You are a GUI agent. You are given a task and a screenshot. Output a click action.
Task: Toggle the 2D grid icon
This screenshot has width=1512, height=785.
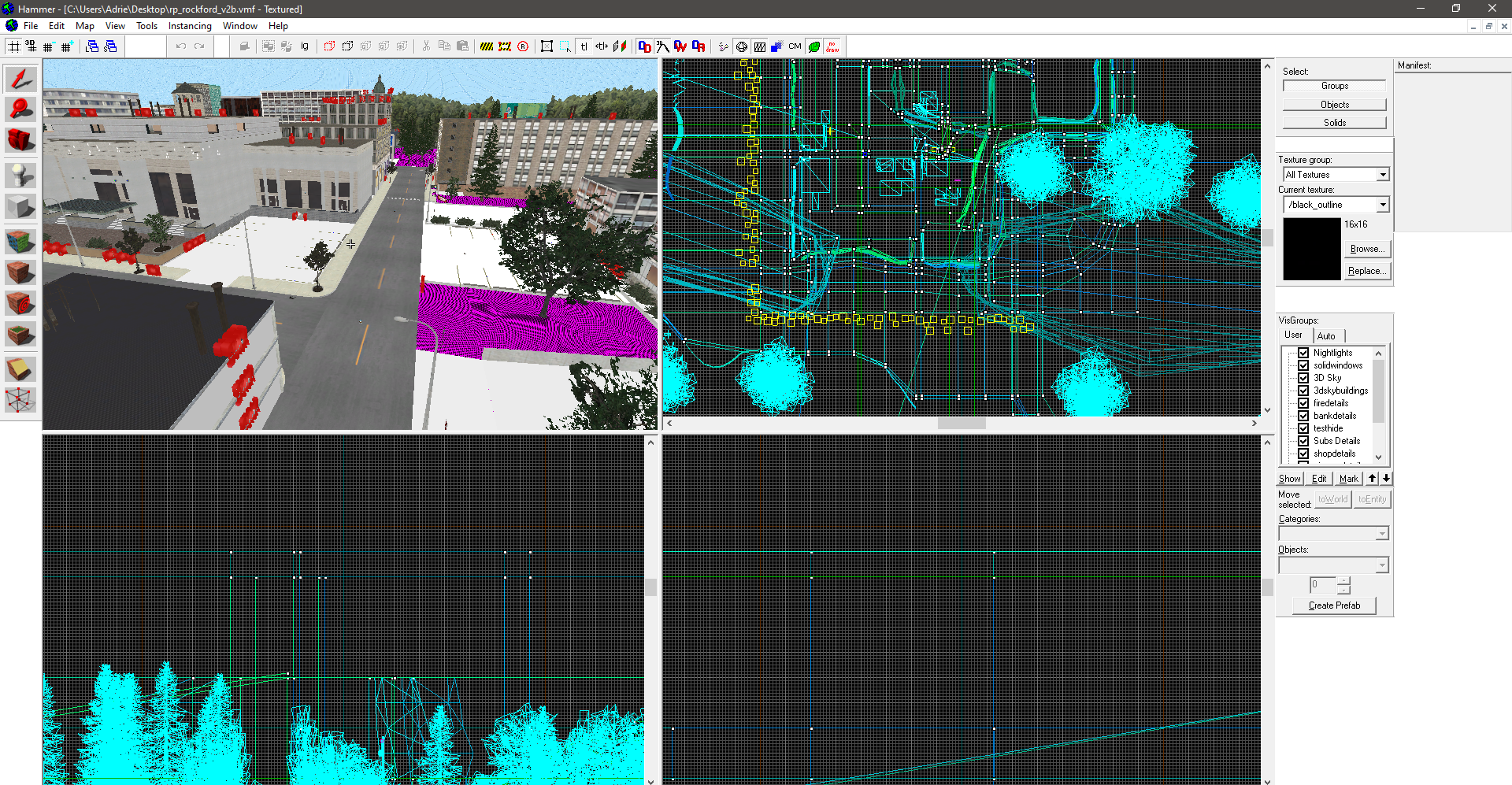[x=14, y=46]
